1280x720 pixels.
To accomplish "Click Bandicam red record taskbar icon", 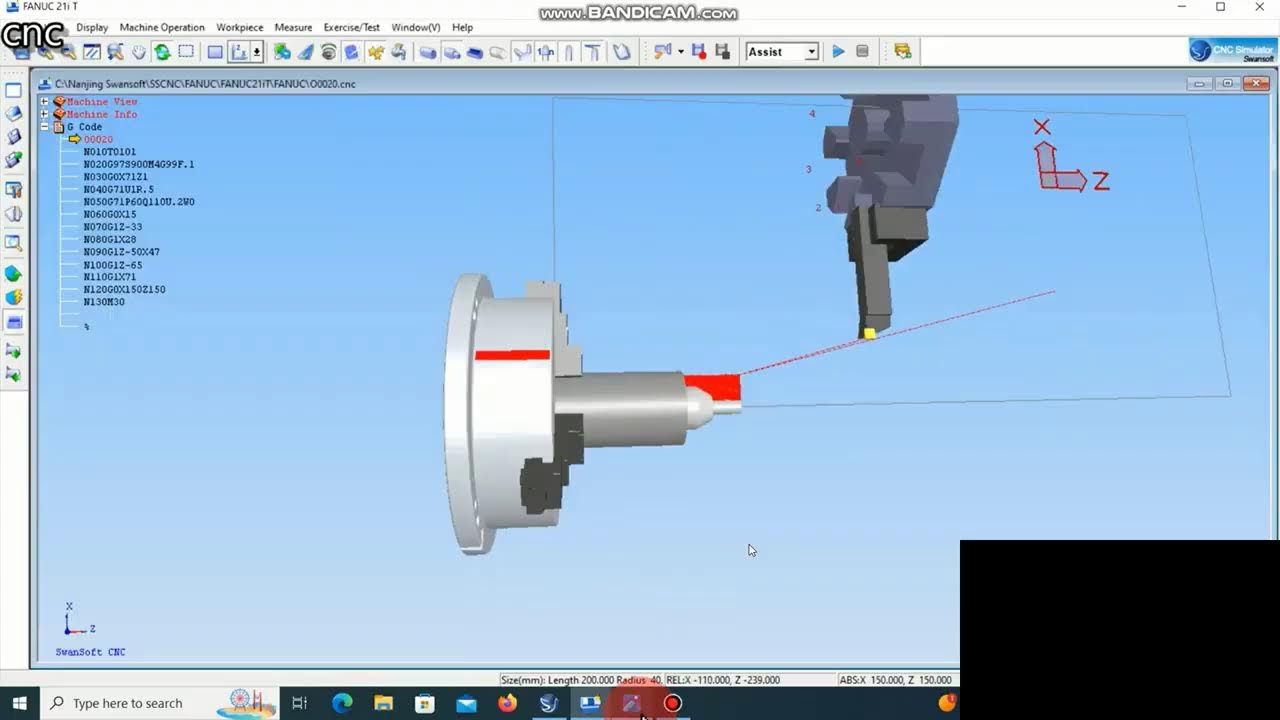I will pyautogui.click(x=672, y=703).
